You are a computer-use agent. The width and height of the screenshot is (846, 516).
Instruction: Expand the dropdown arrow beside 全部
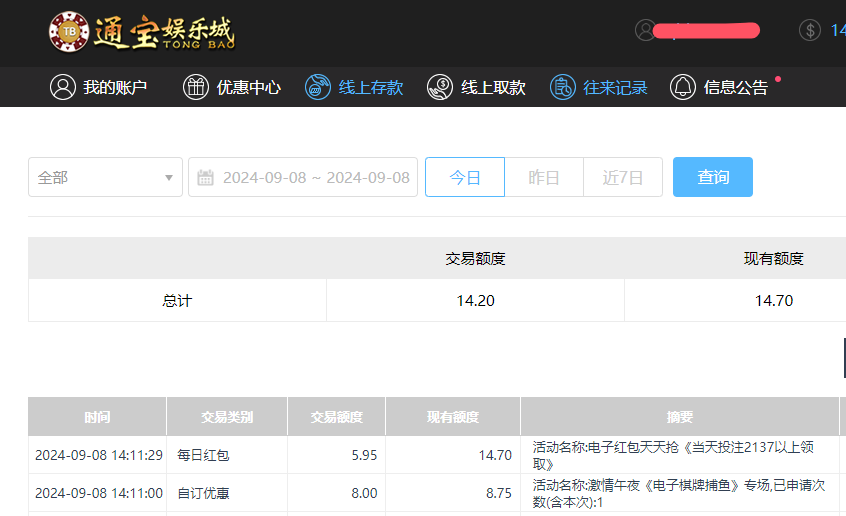[169, 178]
